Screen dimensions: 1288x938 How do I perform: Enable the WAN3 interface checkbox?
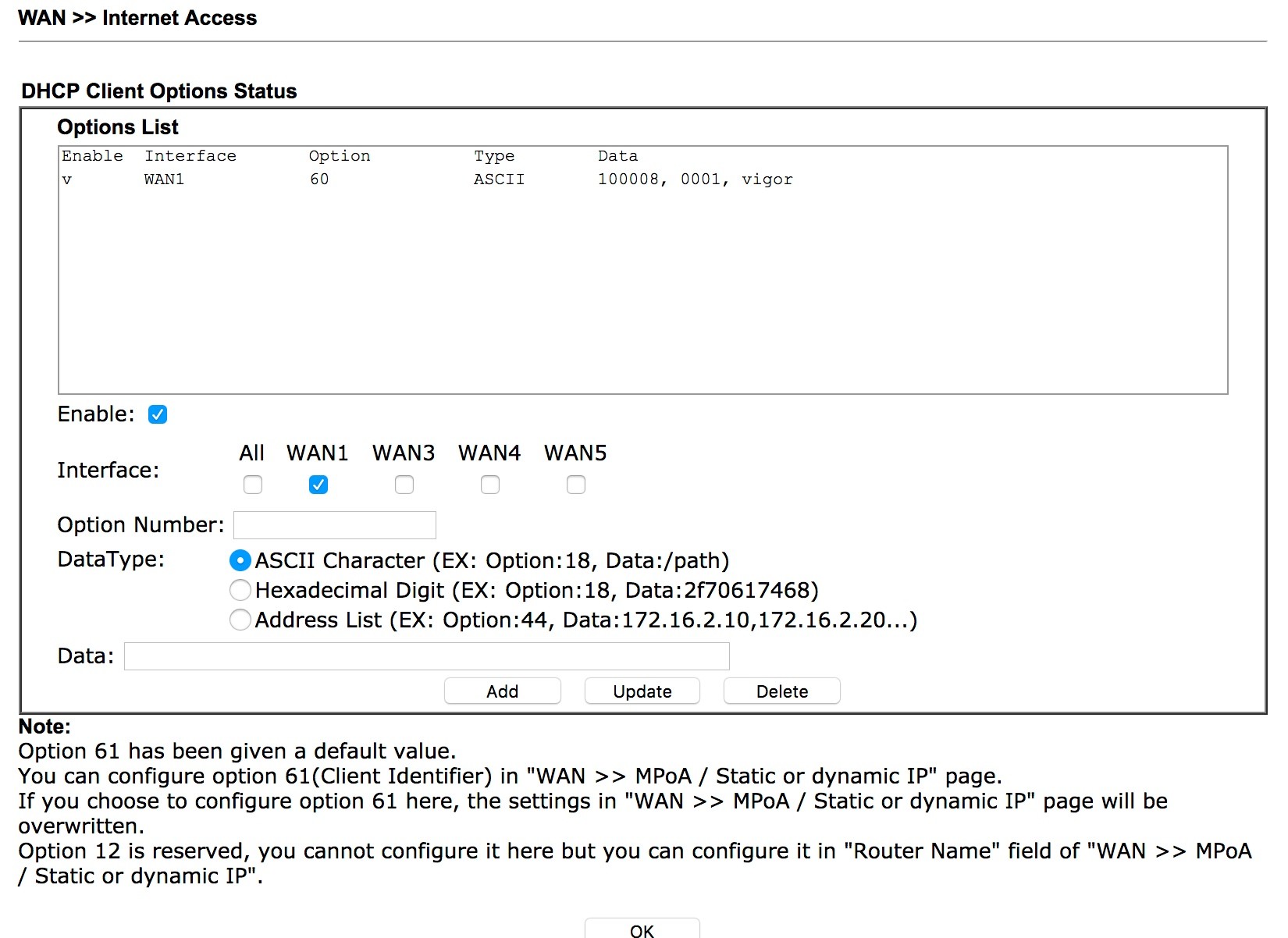[404, 485]
